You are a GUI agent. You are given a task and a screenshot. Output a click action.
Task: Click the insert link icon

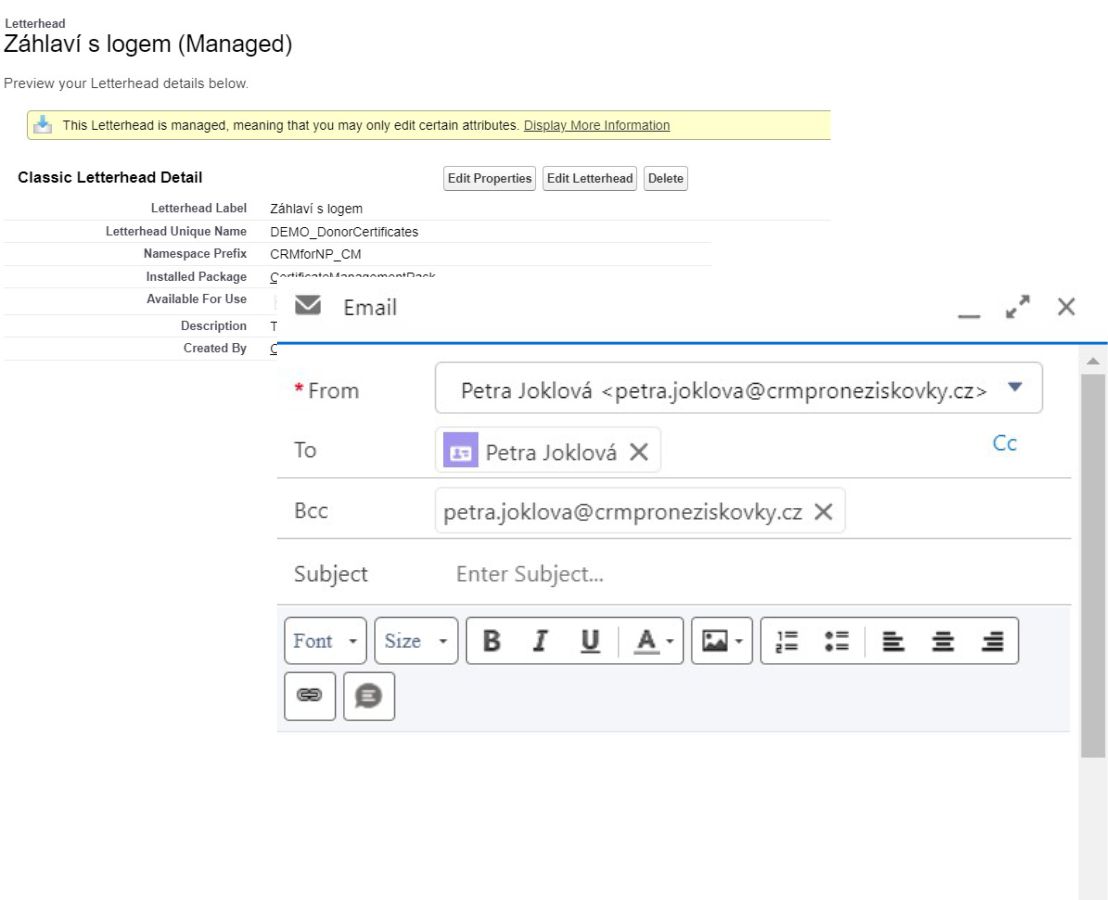pos(309,695)
